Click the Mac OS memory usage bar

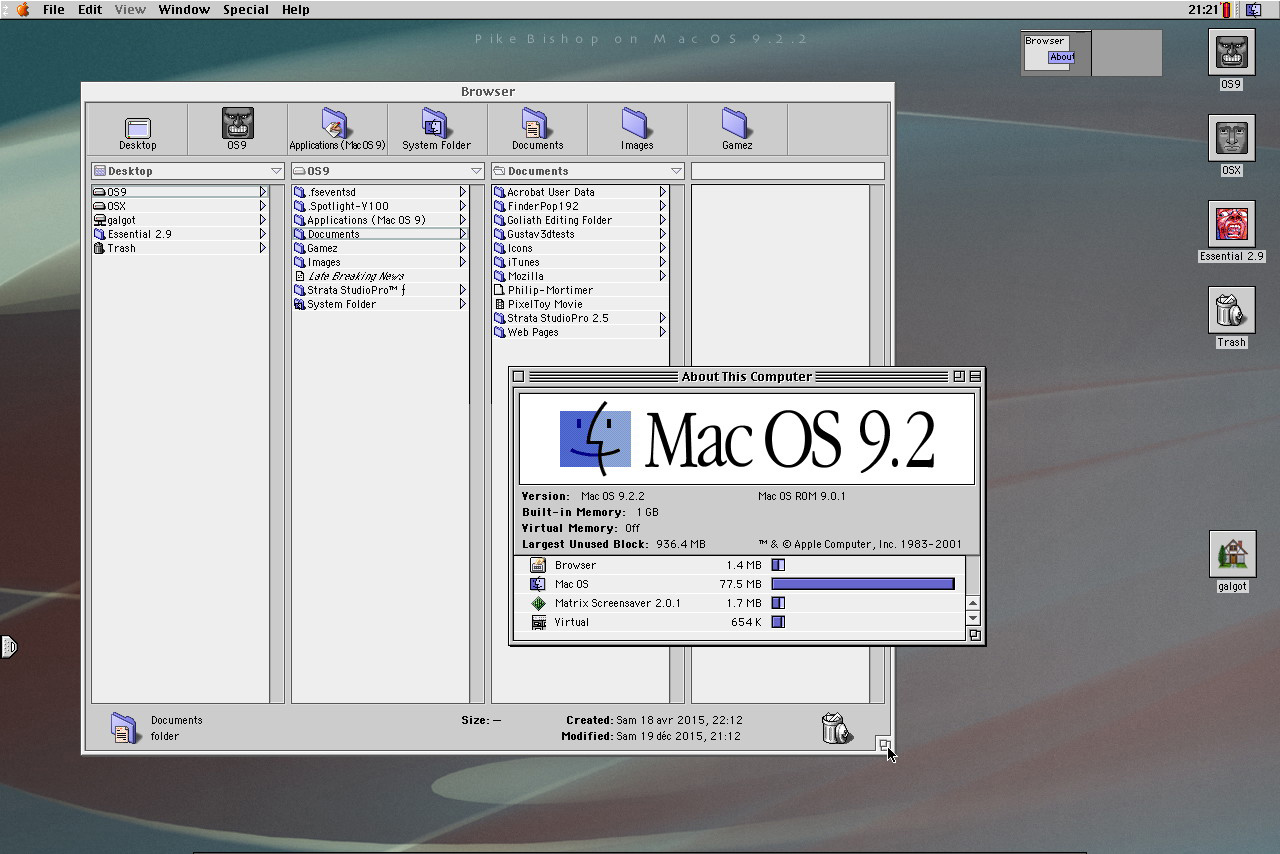coord(863,584)
